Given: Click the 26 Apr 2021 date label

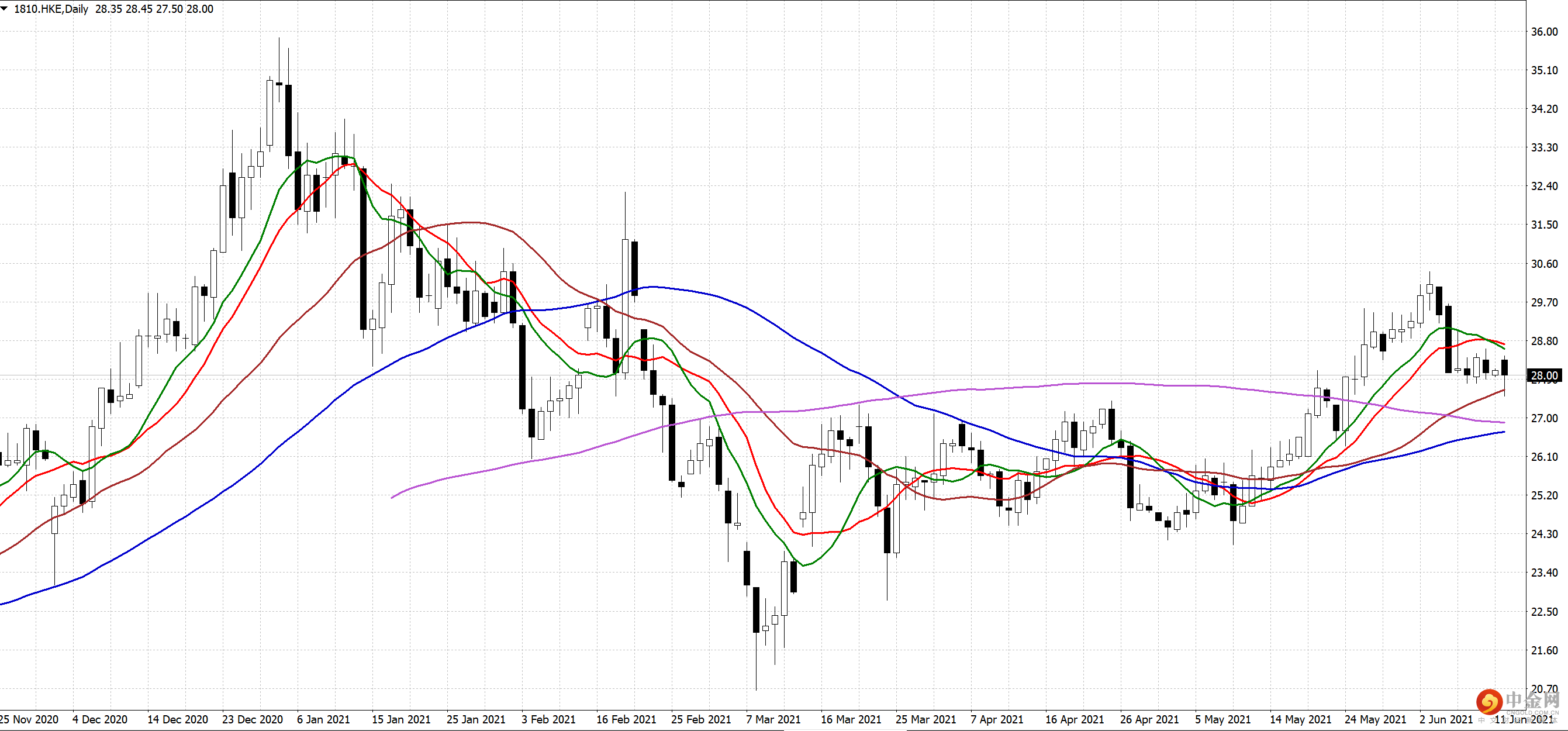Looking at the screenshot, I should (x=1149, y=719).
